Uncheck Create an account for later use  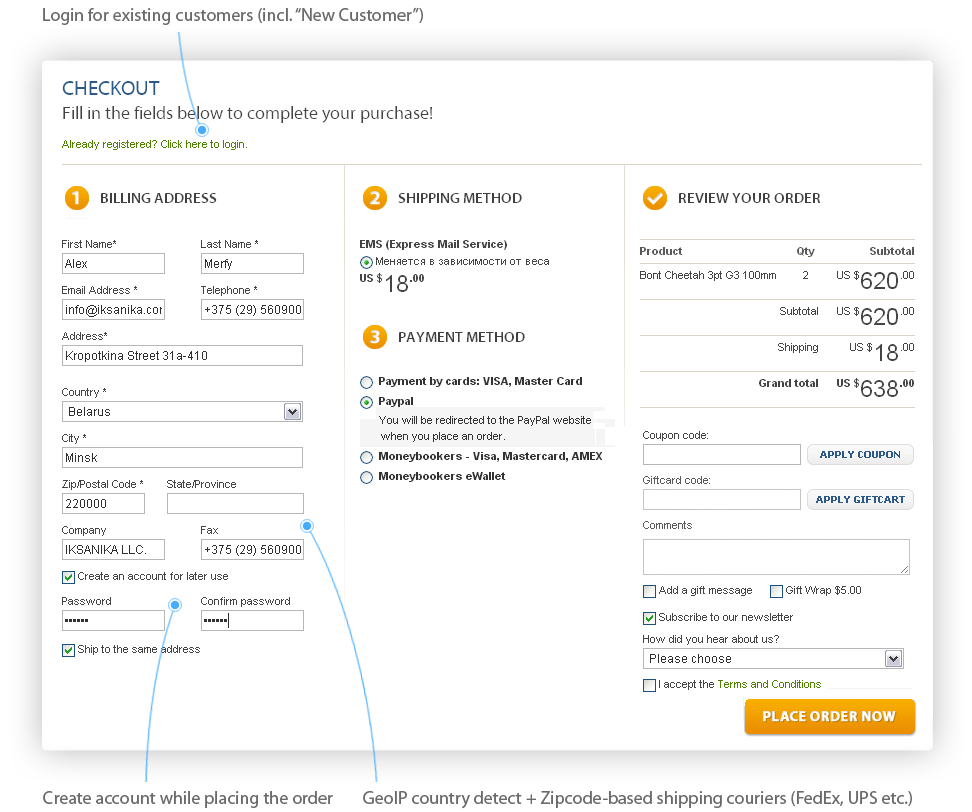[x=68, y=577]
